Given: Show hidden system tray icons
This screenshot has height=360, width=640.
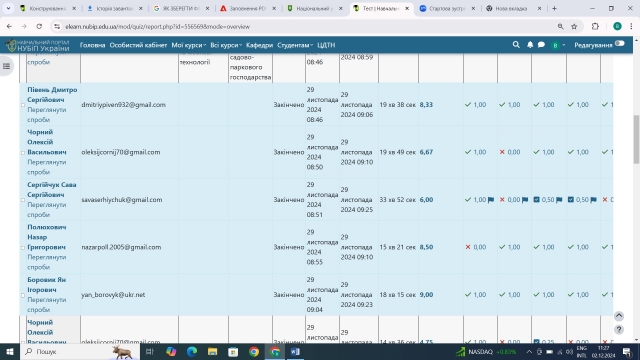Looking at the screenshot, I should pos(529,351).
